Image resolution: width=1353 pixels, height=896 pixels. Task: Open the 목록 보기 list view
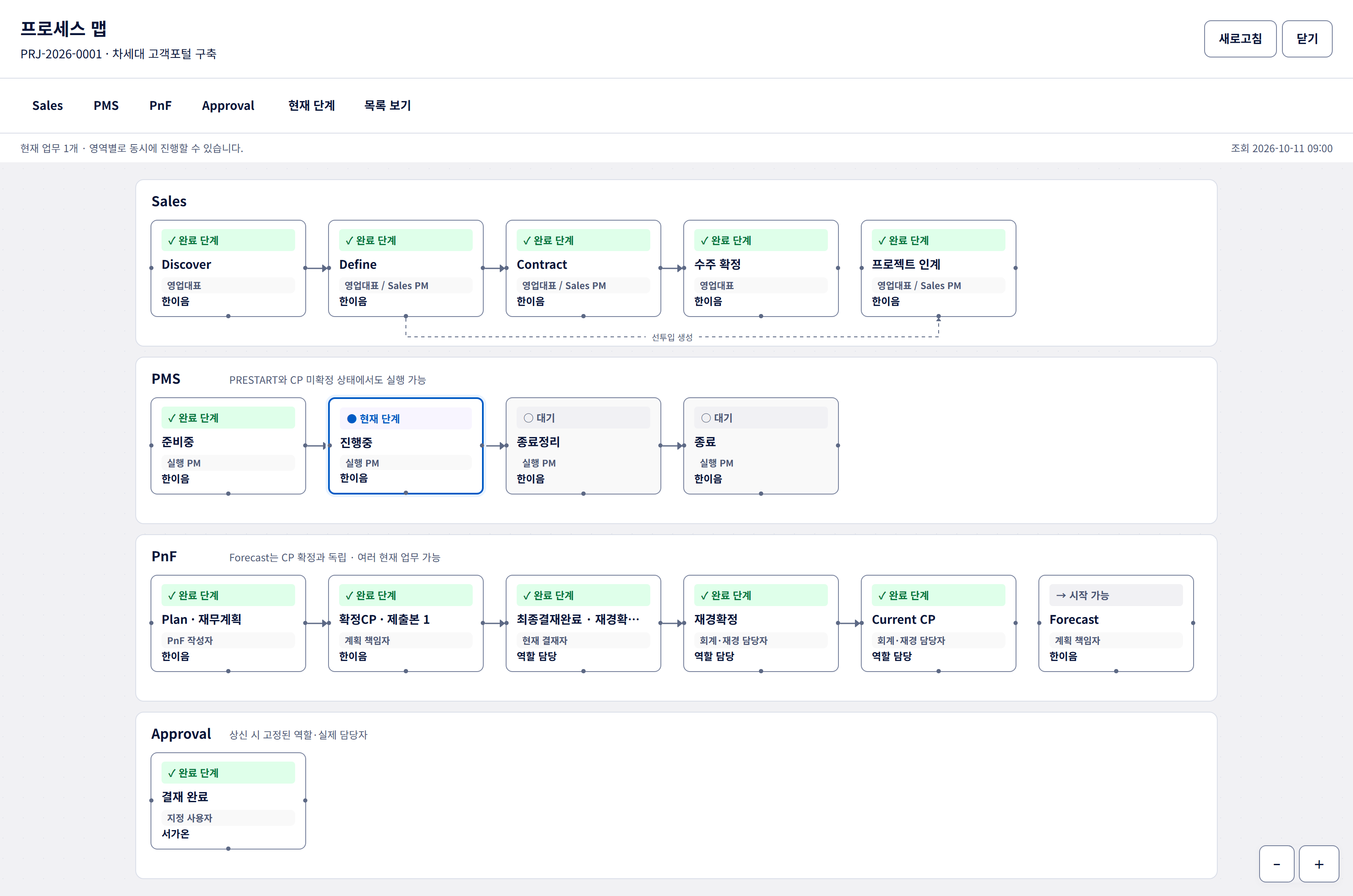click(x=388, y=106)
